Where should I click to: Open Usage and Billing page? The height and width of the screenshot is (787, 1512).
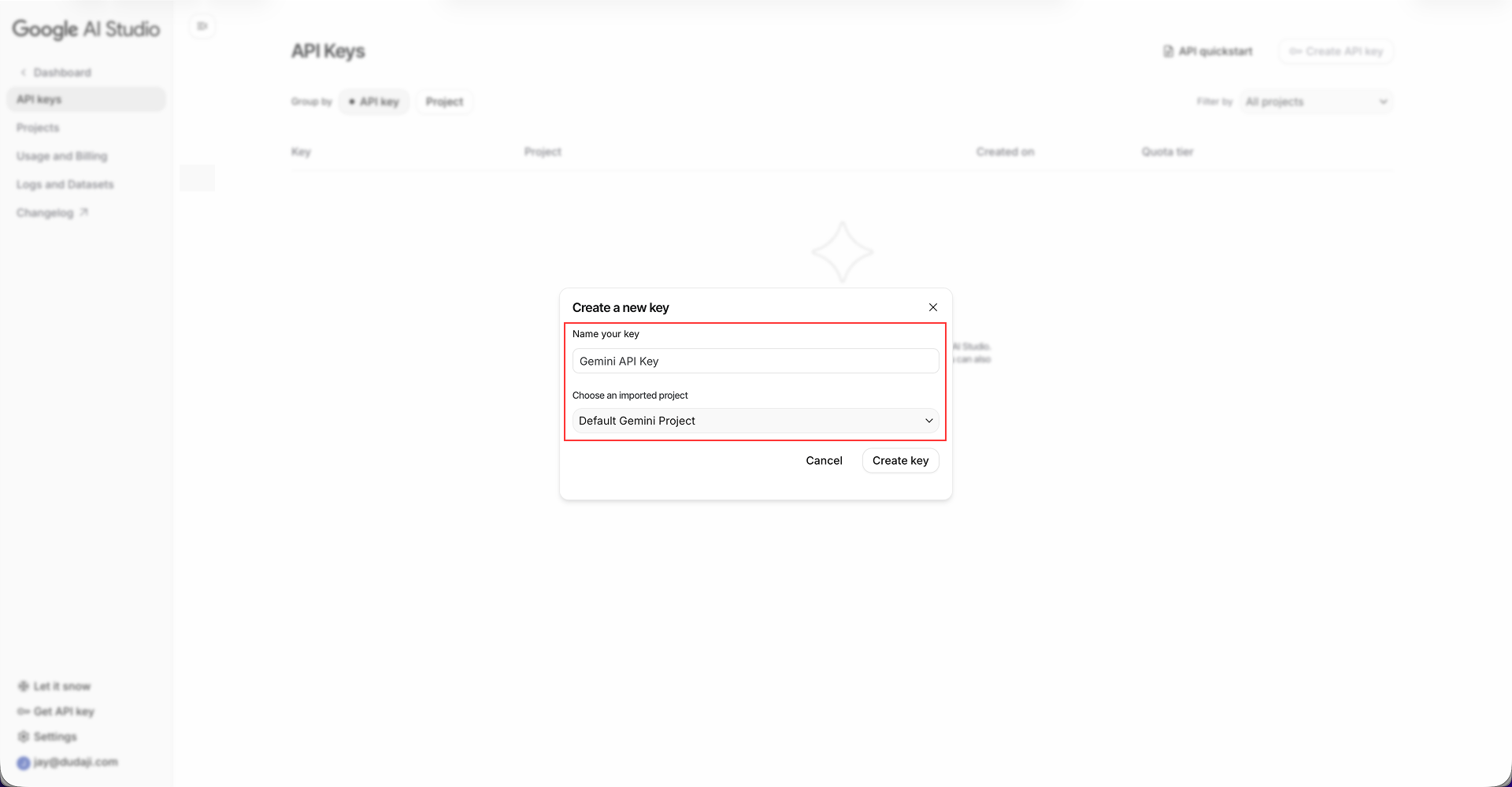(61, 155)
